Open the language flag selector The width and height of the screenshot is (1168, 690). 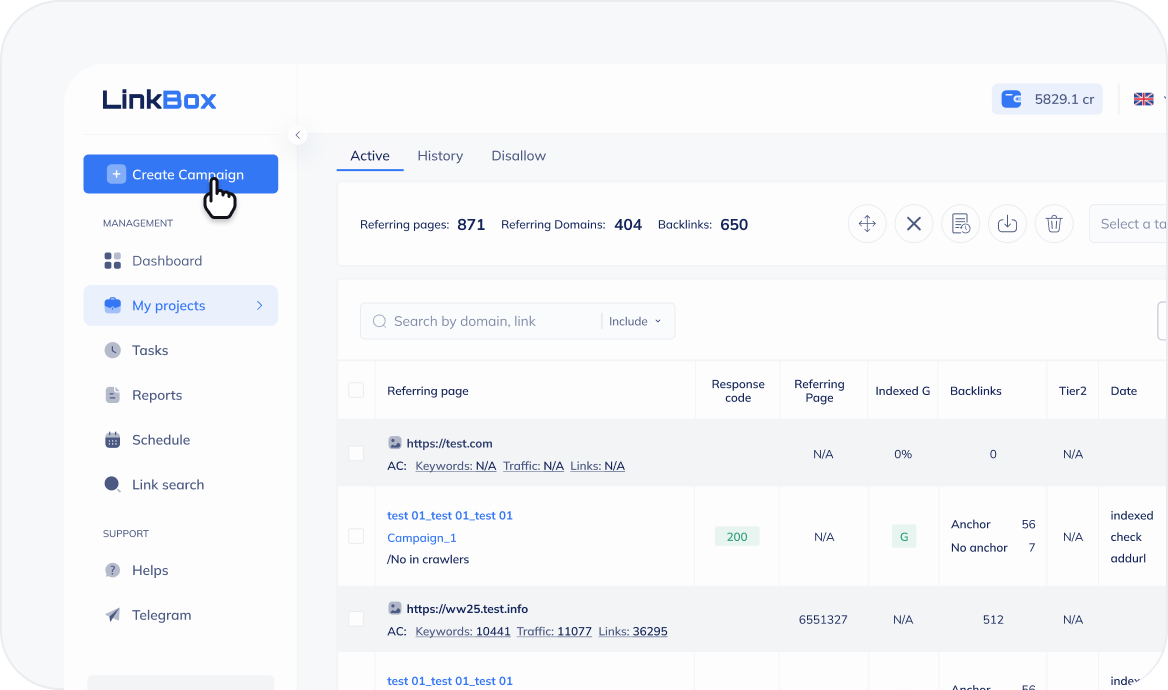click(x=1144, y=99)
